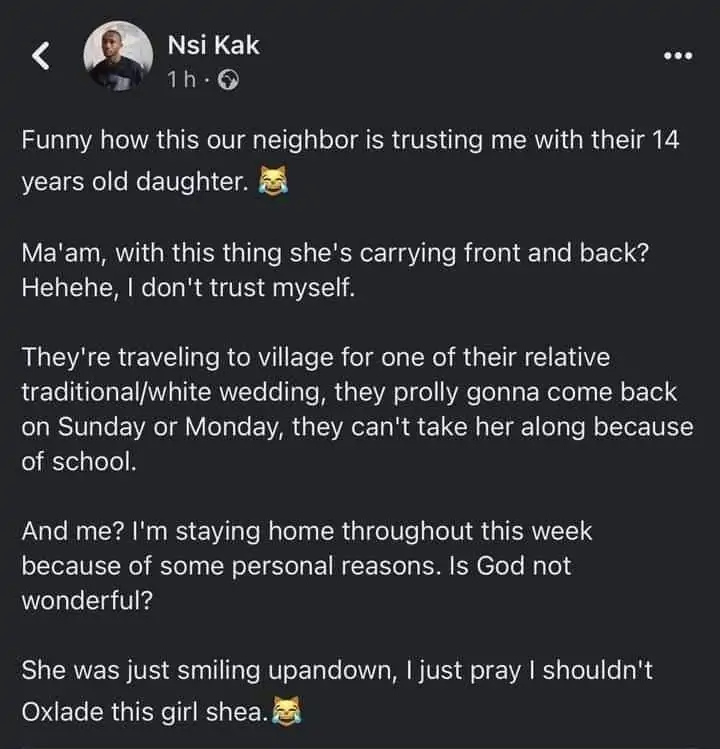The width and height of the screenshot is (720, 749).
Task: Click the laughing emoji ending the post
Action: pos(290,712)
